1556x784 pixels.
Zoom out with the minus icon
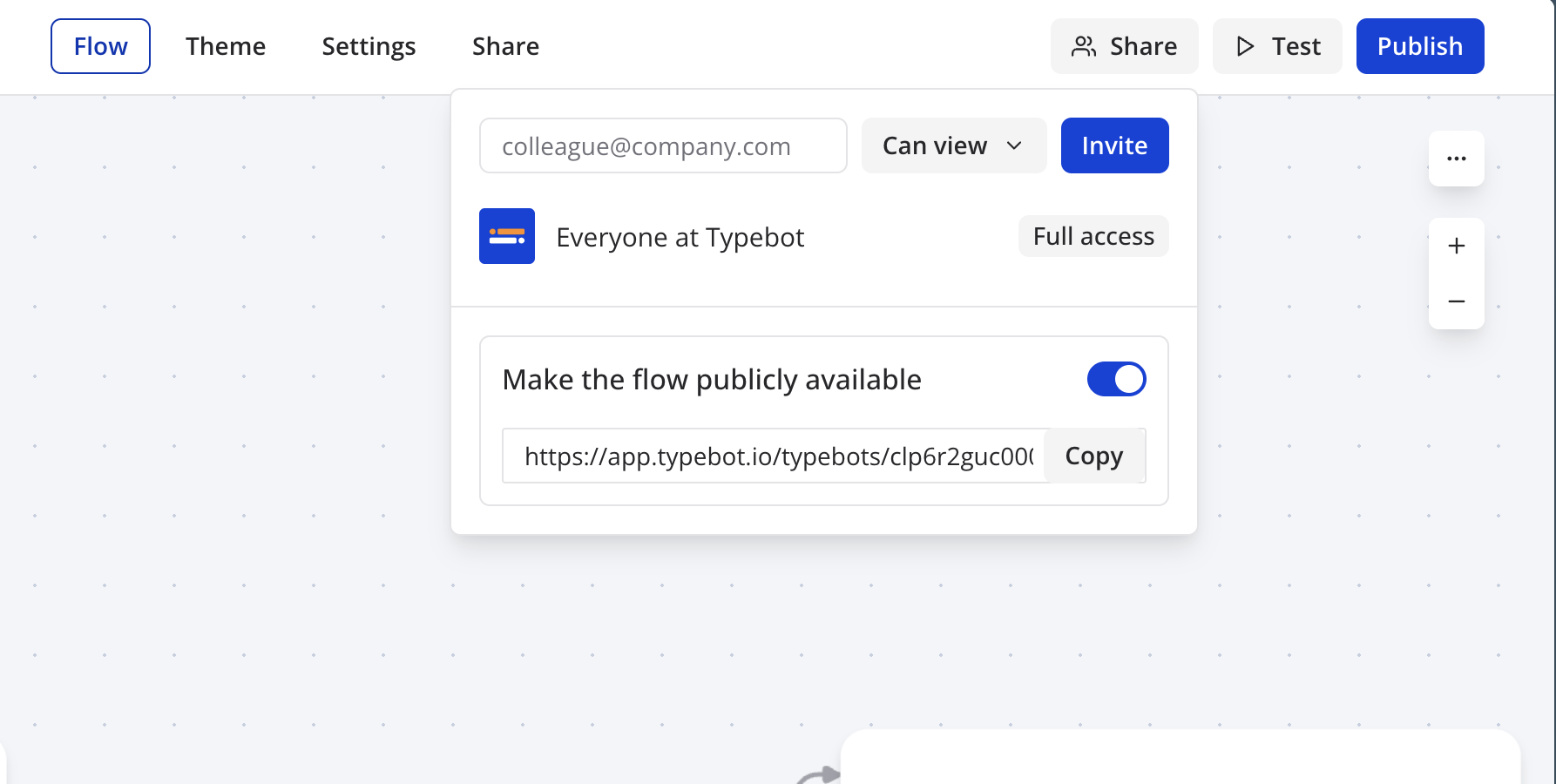pyautogui.click(x=1456, y=301)
